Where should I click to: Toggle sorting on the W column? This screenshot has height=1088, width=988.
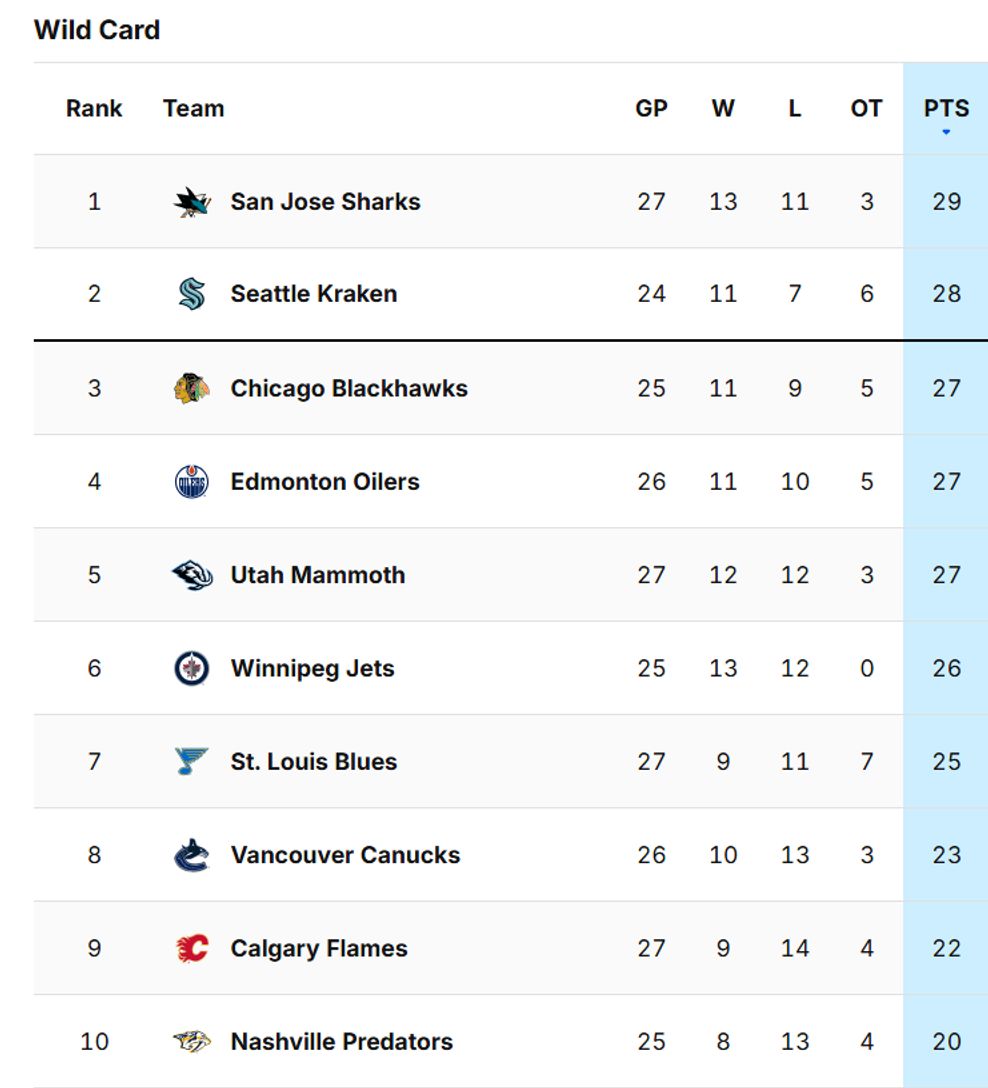pos(724,108)
